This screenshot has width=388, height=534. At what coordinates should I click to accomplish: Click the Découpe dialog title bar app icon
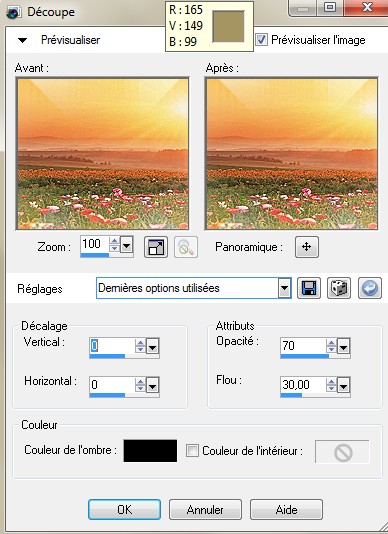[x=13, y=13]
